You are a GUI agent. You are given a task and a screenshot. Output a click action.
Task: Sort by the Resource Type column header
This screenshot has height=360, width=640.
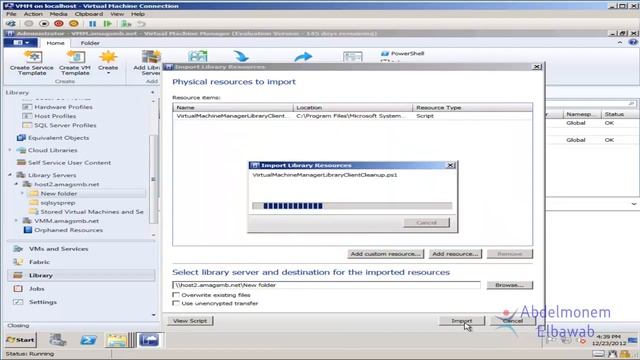473,107
